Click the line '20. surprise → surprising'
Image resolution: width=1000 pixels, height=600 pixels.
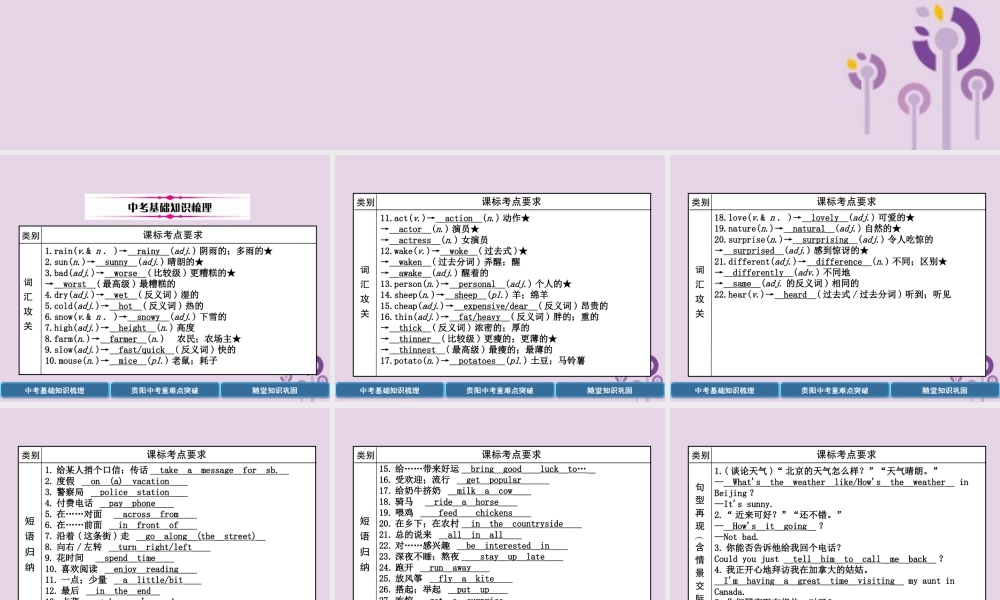(x=823, y=239)
